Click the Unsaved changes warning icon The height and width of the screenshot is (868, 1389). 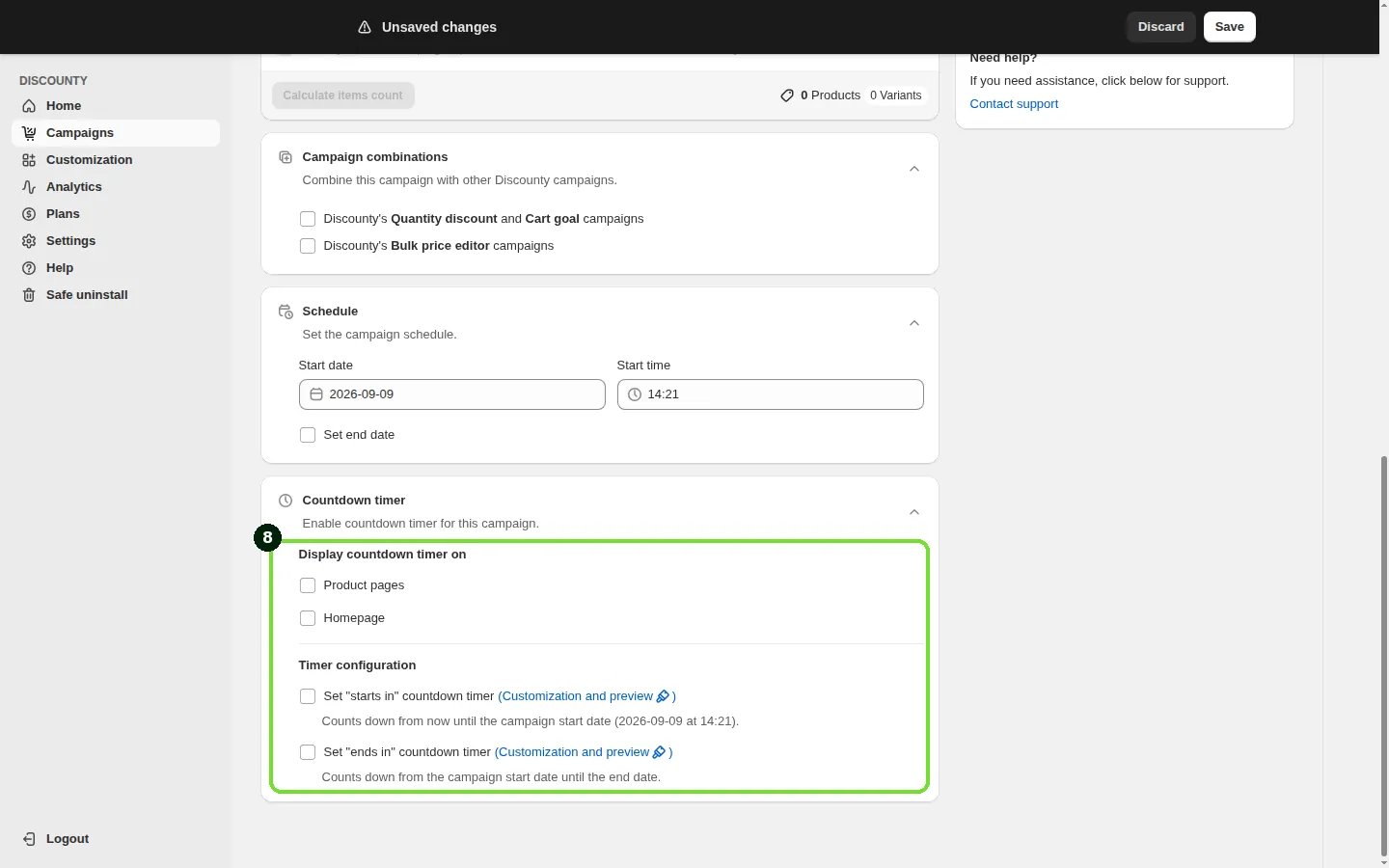click(365, 27)
